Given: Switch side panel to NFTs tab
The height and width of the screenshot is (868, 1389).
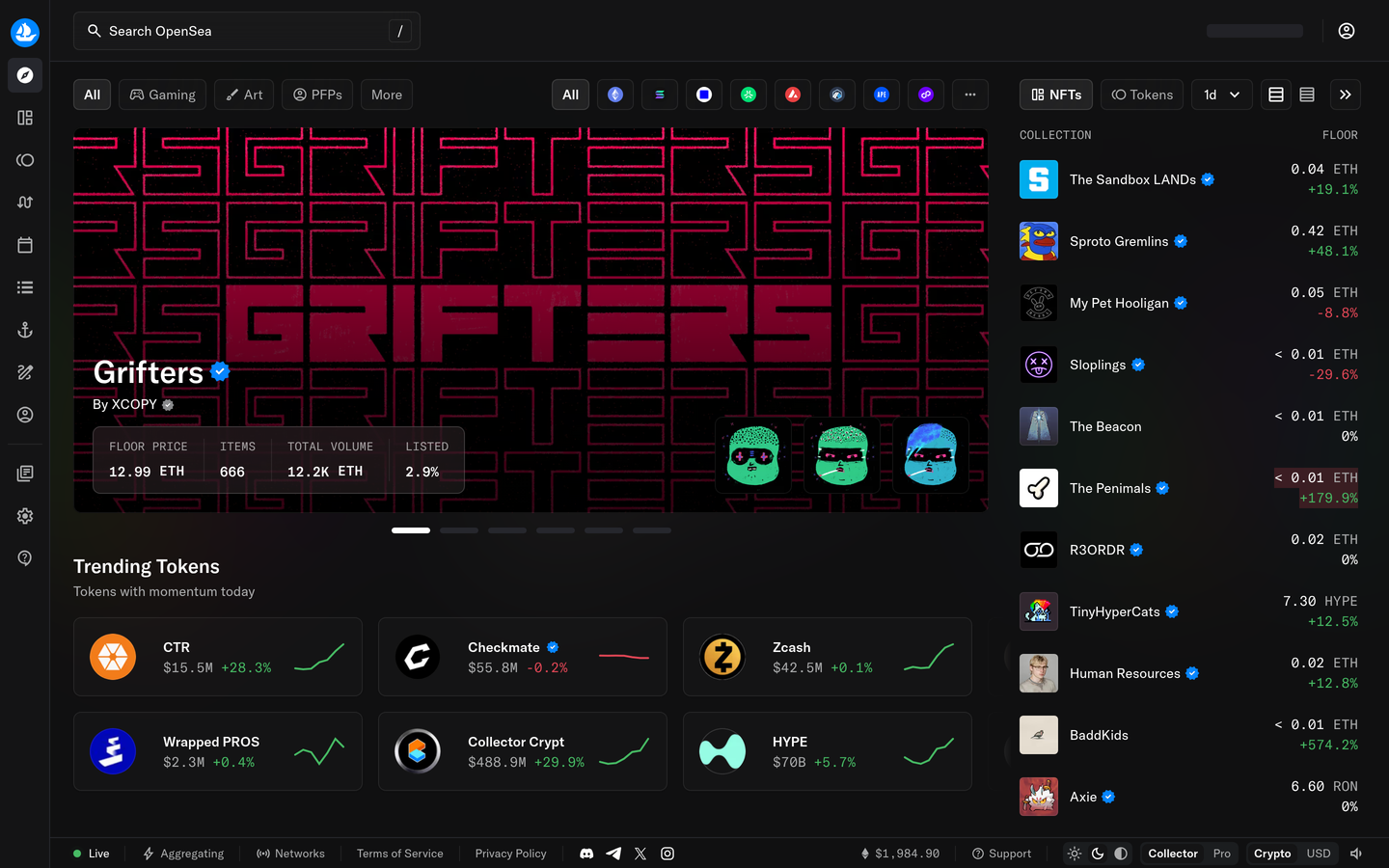Looking at the screenshot, I should point(1056,95).
